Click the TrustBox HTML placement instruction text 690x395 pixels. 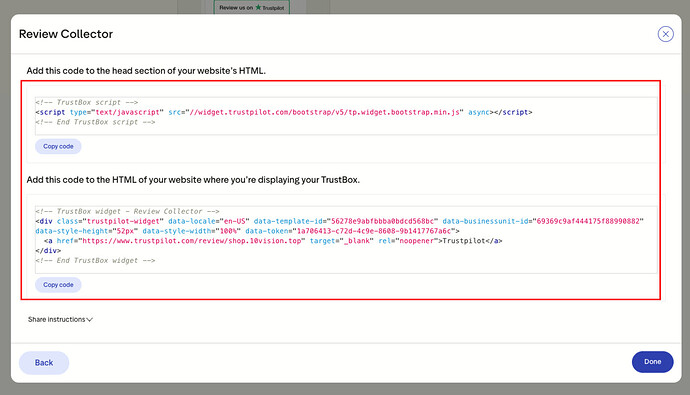point(193,180)
